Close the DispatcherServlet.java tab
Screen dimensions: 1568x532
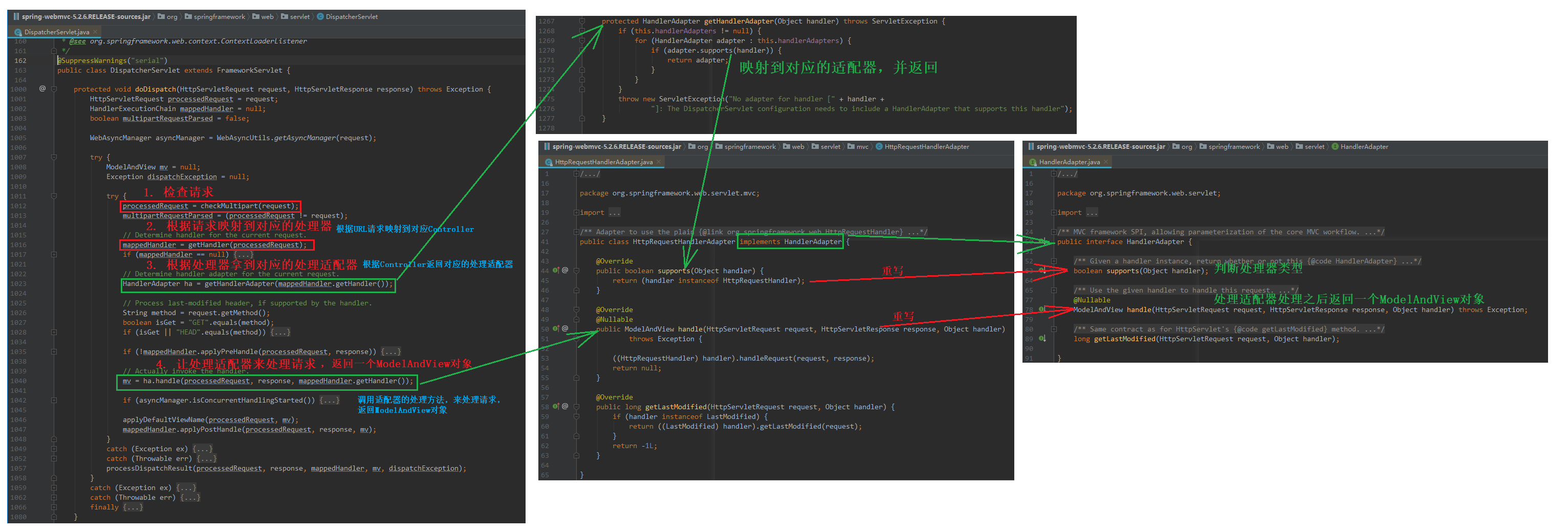pos(96,32)
